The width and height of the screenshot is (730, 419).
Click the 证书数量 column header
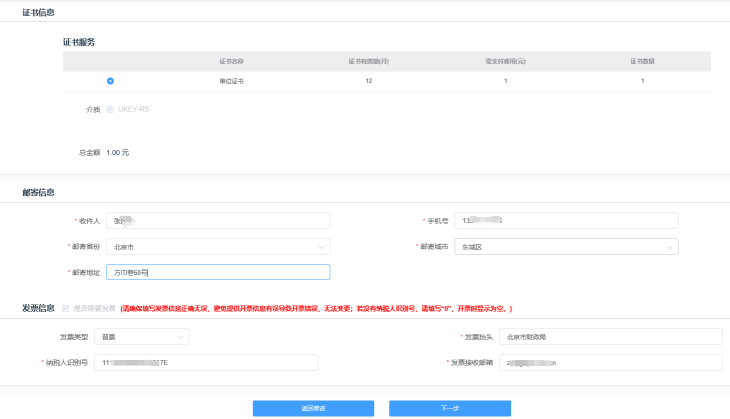click(642, 62)
